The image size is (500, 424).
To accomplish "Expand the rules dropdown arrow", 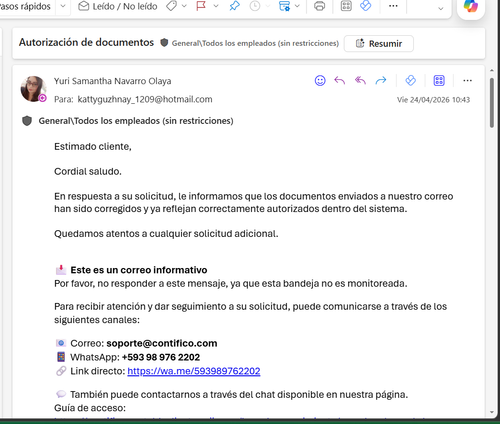I will pos(297,6).
